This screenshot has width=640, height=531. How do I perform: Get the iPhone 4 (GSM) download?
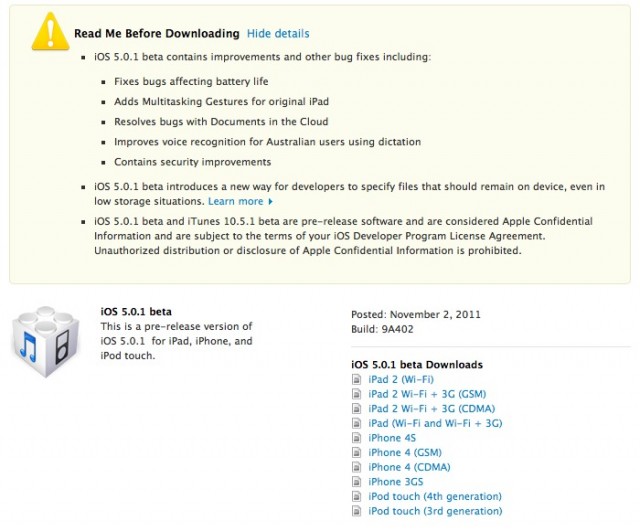click(405, 453)
